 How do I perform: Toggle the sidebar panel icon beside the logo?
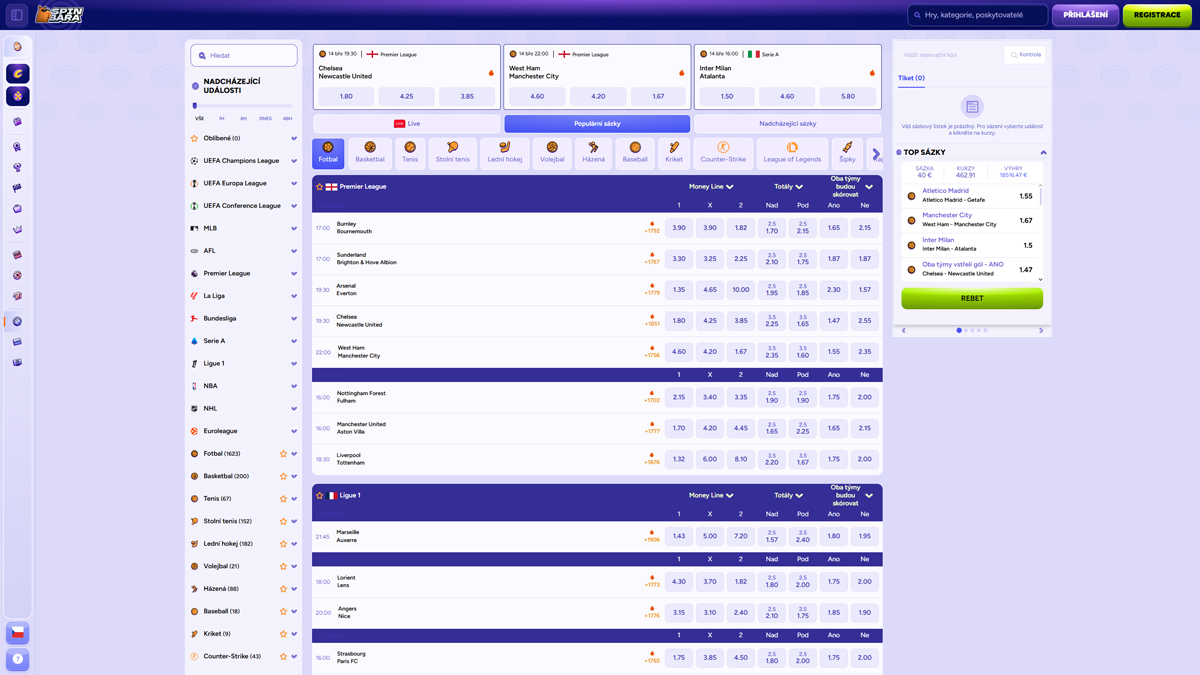[17, 15]
